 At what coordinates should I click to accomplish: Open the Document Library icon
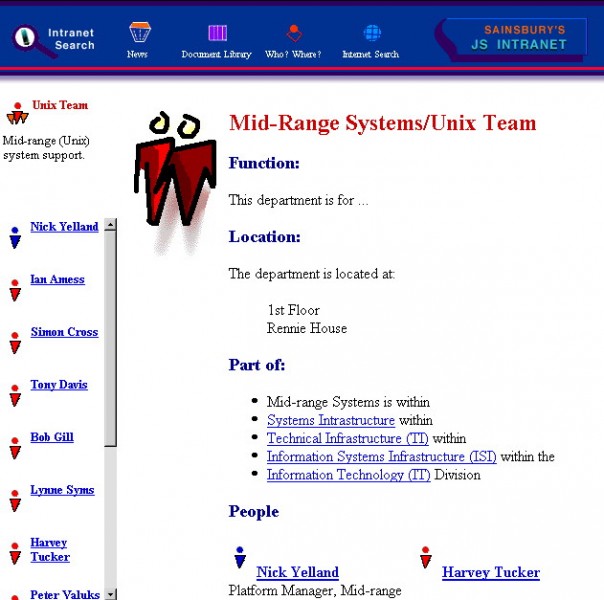pyautogui.click(x=217, y=33)
